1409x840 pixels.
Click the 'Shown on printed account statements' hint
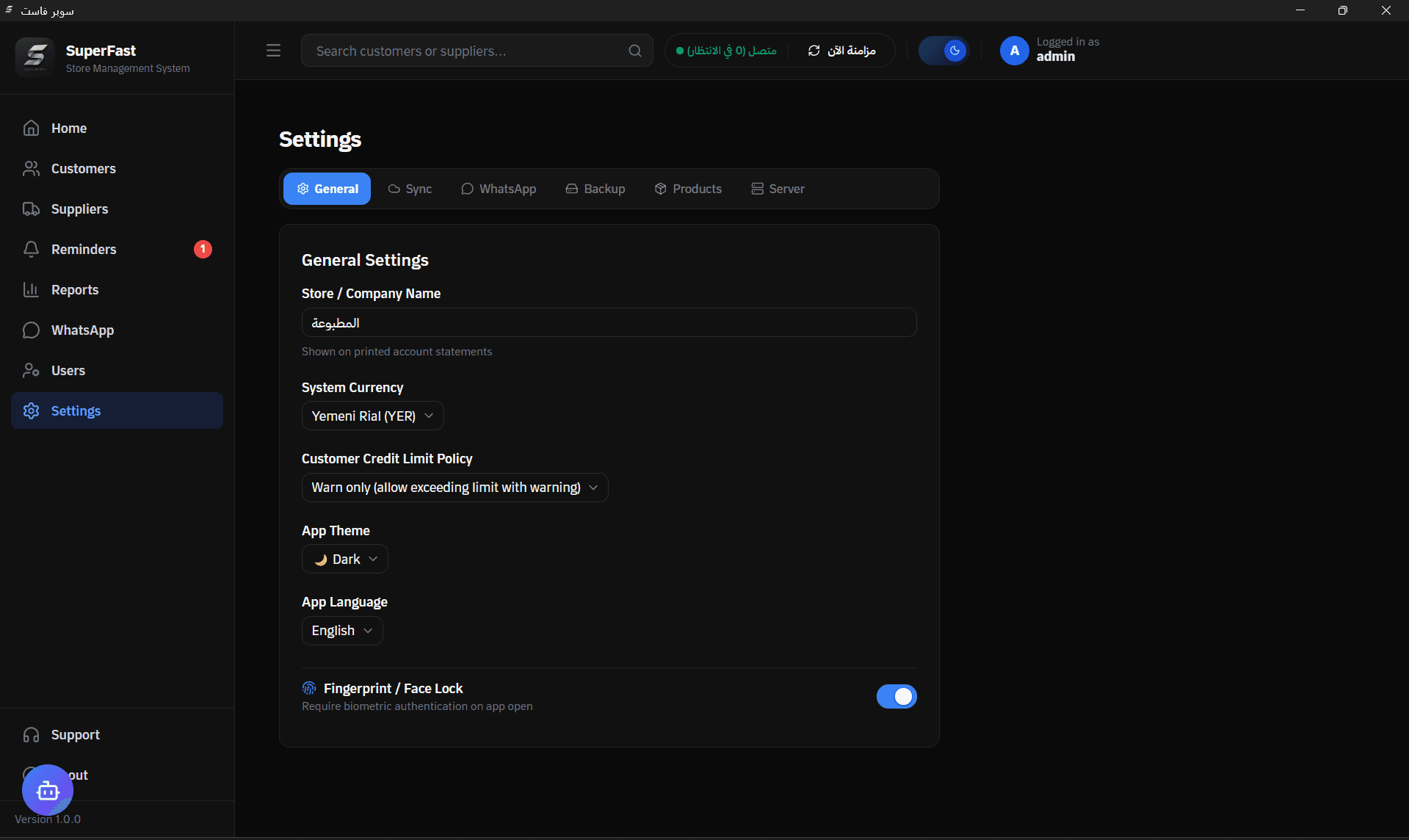tap(396, 352)
